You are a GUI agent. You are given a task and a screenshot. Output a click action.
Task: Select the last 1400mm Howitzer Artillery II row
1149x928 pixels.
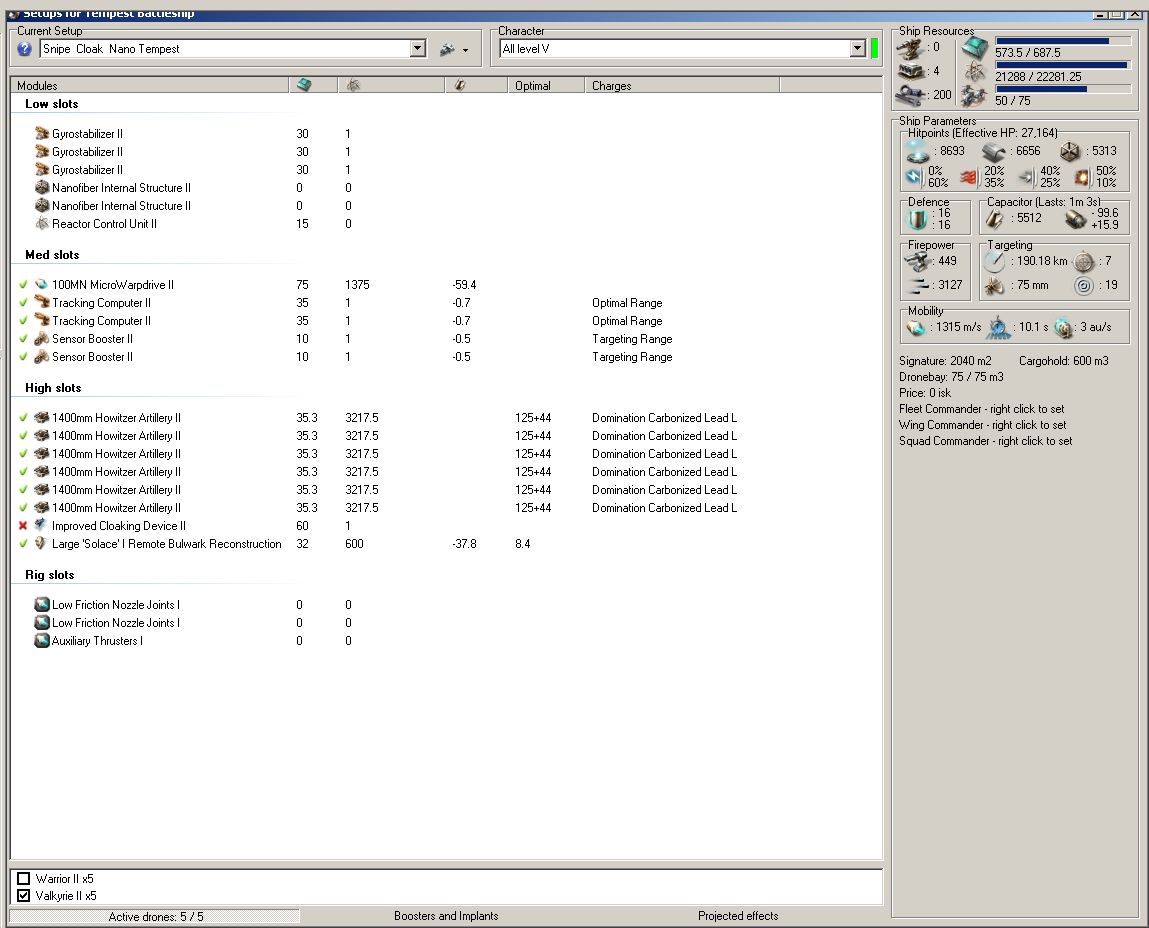[x=446, y=508]
